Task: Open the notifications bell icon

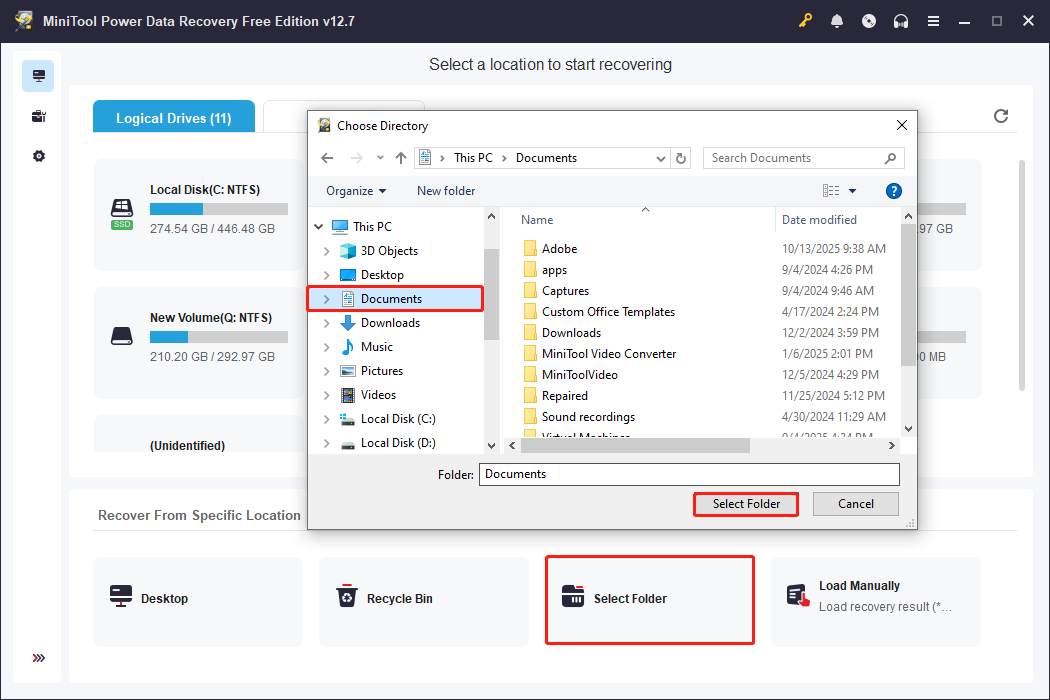Action: pos(837,21)
